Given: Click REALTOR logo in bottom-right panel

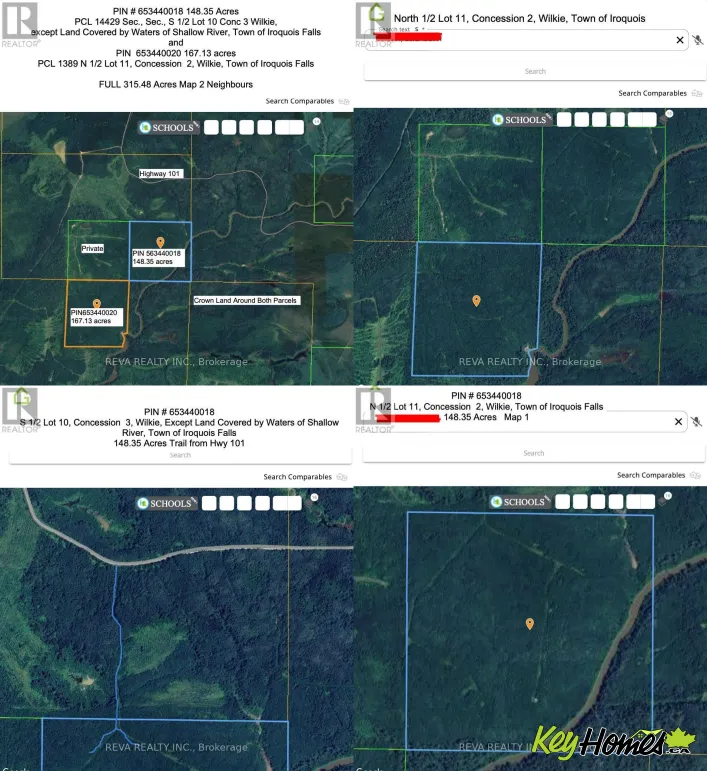Looking at the screenshot, I should click(x=374, y=411).
